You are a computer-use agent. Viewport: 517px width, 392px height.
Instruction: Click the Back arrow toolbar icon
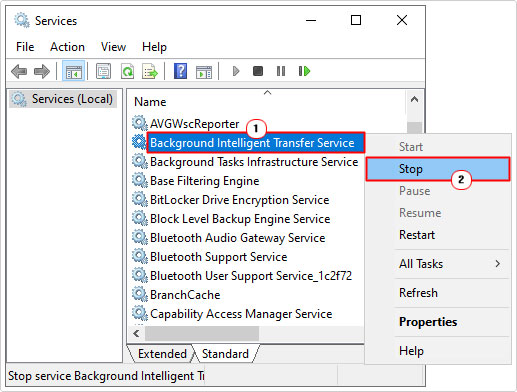tap(19, 71)
